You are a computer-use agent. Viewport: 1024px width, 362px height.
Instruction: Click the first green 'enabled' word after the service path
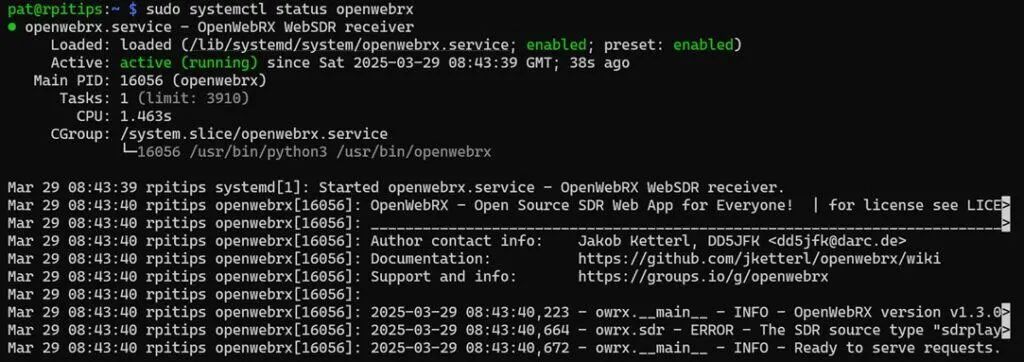point(556,45)
